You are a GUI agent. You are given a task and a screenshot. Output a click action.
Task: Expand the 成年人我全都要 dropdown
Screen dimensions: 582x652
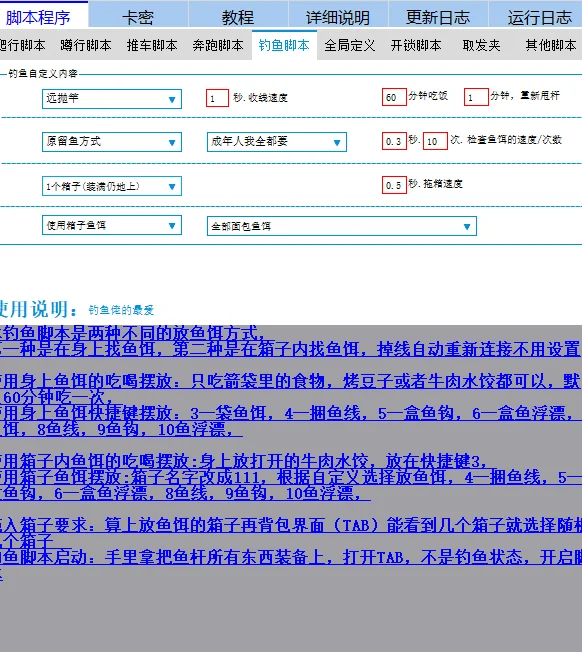coord(277,142)
